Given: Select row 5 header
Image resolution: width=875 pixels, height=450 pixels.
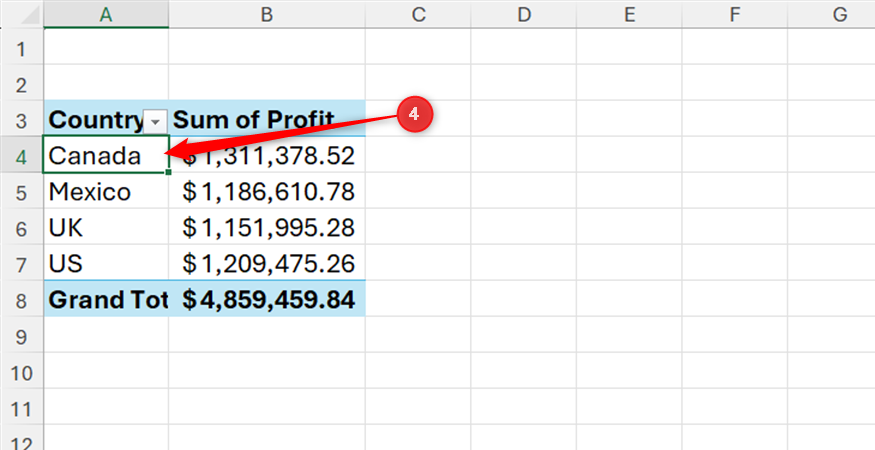Looking at the screenshot, I should 21,191.
